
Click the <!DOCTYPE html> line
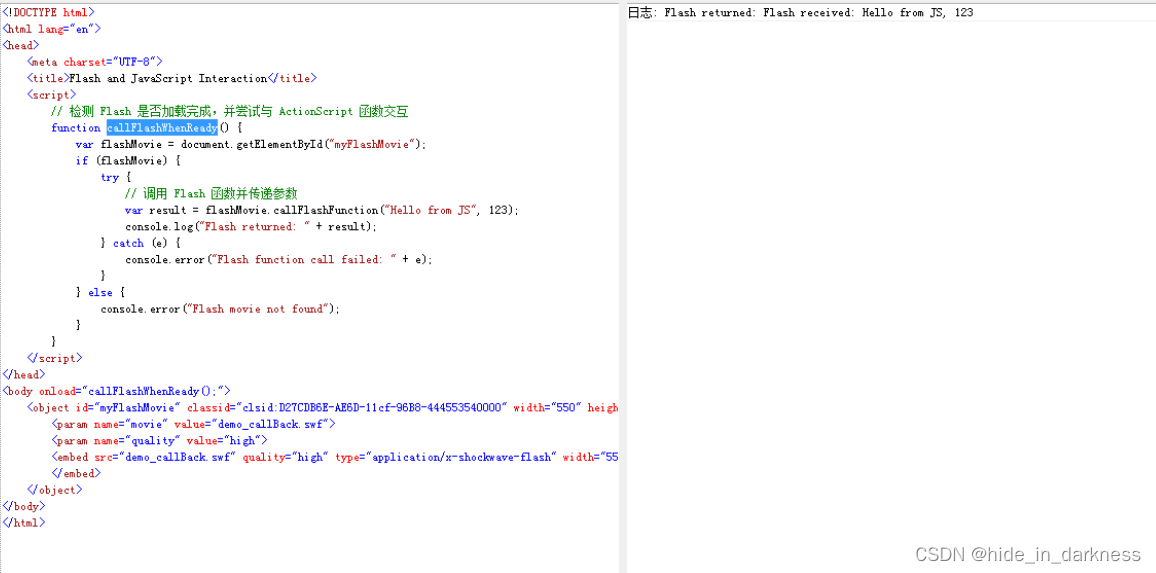click(x=48, y=13)
